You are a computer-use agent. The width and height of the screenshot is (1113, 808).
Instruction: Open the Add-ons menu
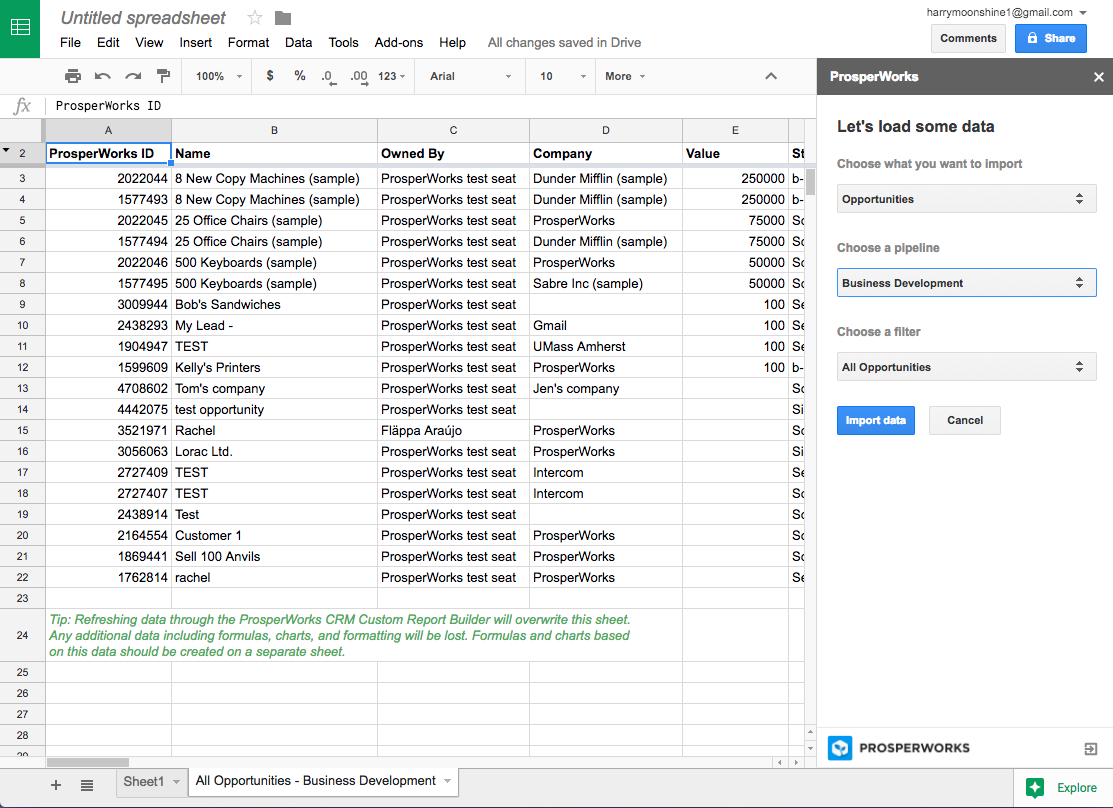[x=398, y=43]
